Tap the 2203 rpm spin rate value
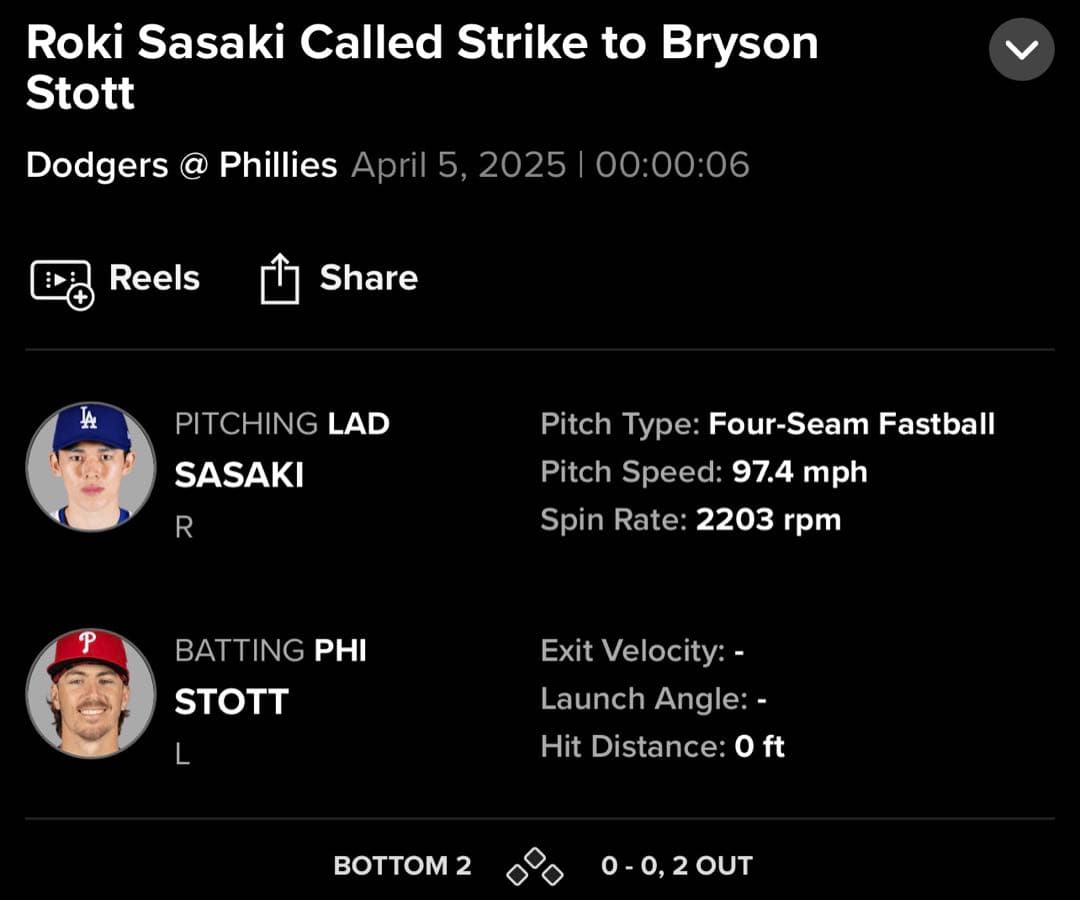This screenshot has height=900, width=1080. click(x=768, y=520)
